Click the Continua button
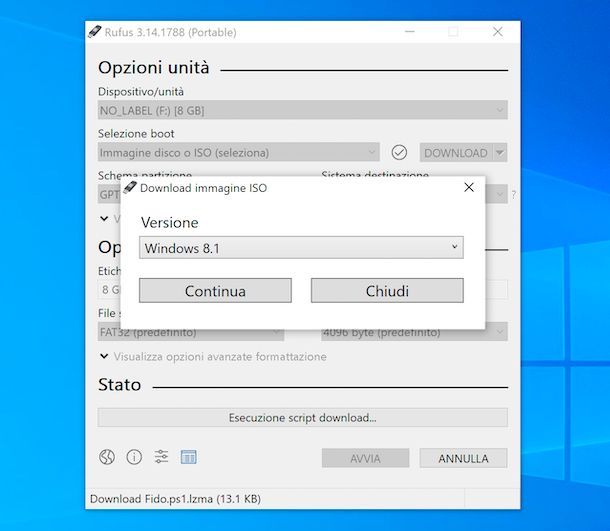Screen dimensions: 610x531 [x=215, y=291]
